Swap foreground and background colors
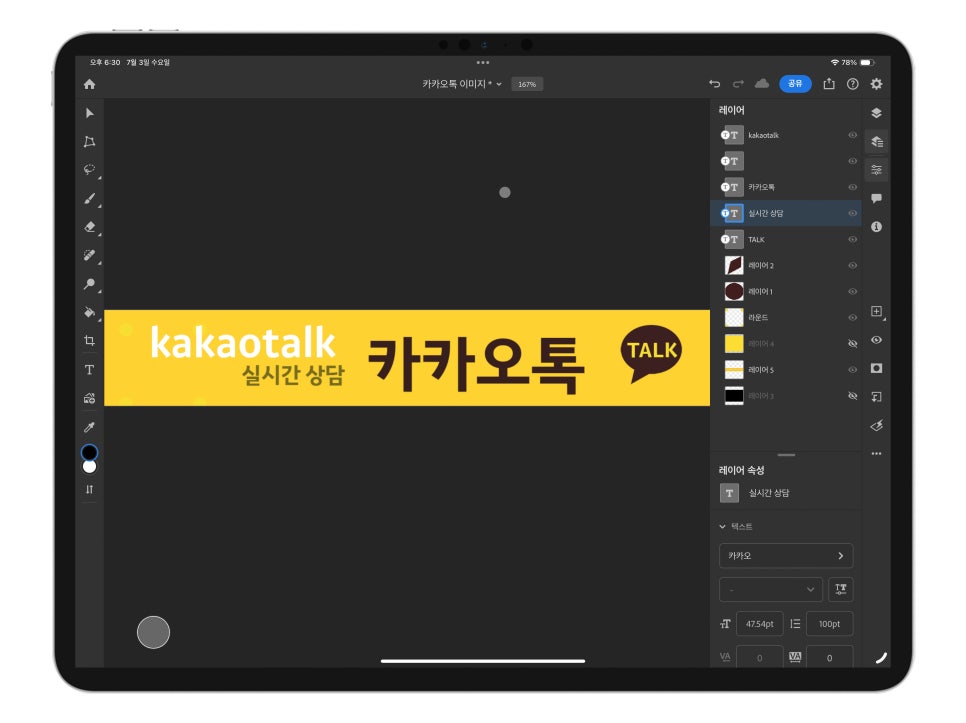Screen dimensions: 966x723 tap(89, 490)
